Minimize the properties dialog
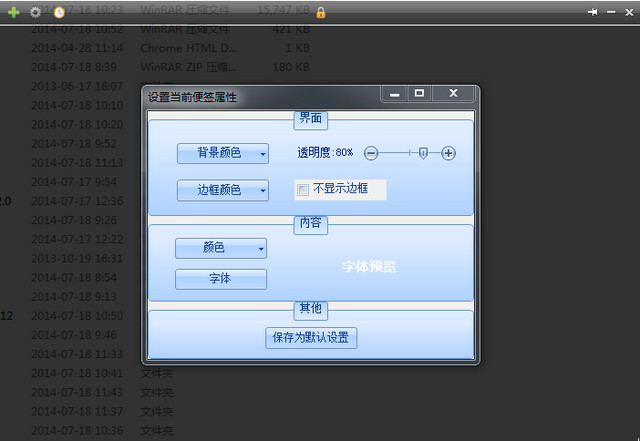The width and height of the screenshot is (640, 441). (395, 94)
